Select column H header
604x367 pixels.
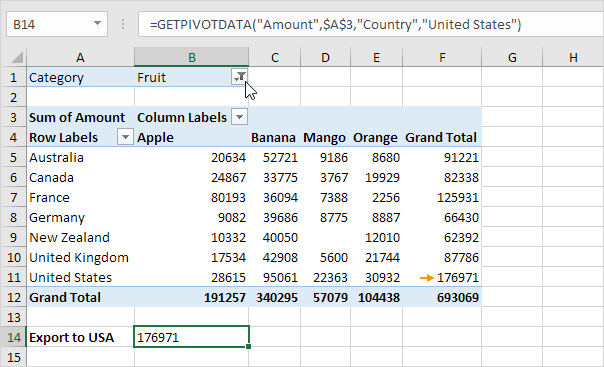coord(573,57)
